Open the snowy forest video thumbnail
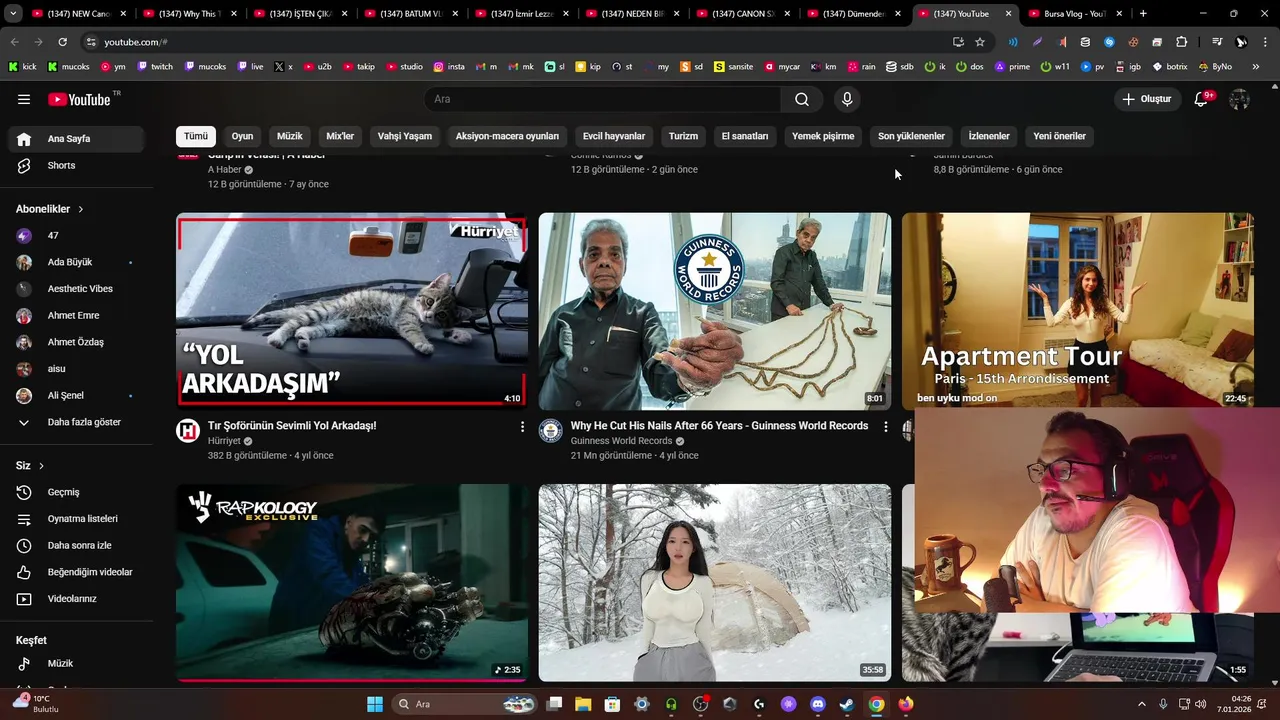The height and width of the screenshot is (720, 1280). click(715, 583)
